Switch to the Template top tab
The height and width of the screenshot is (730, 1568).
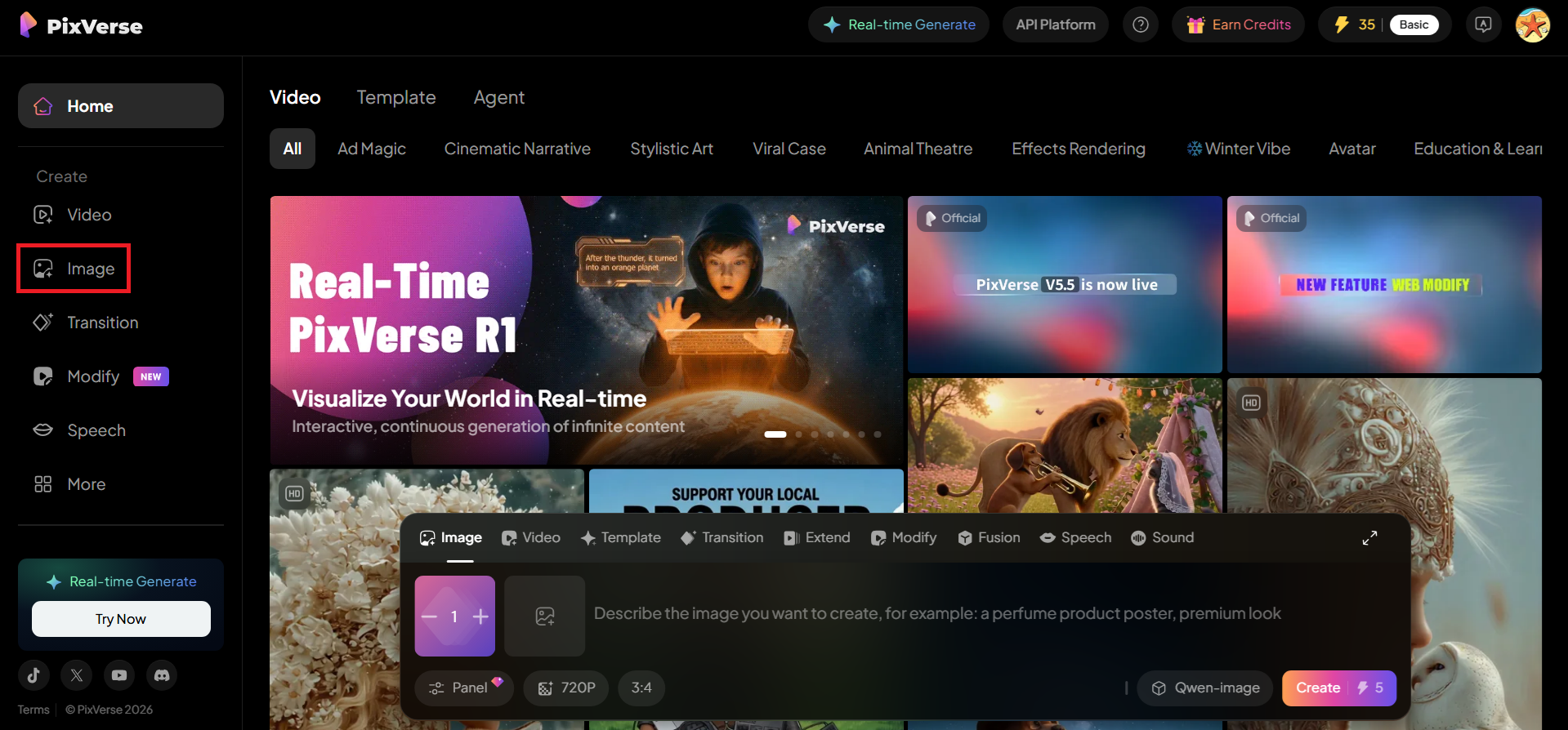(396, 97)
